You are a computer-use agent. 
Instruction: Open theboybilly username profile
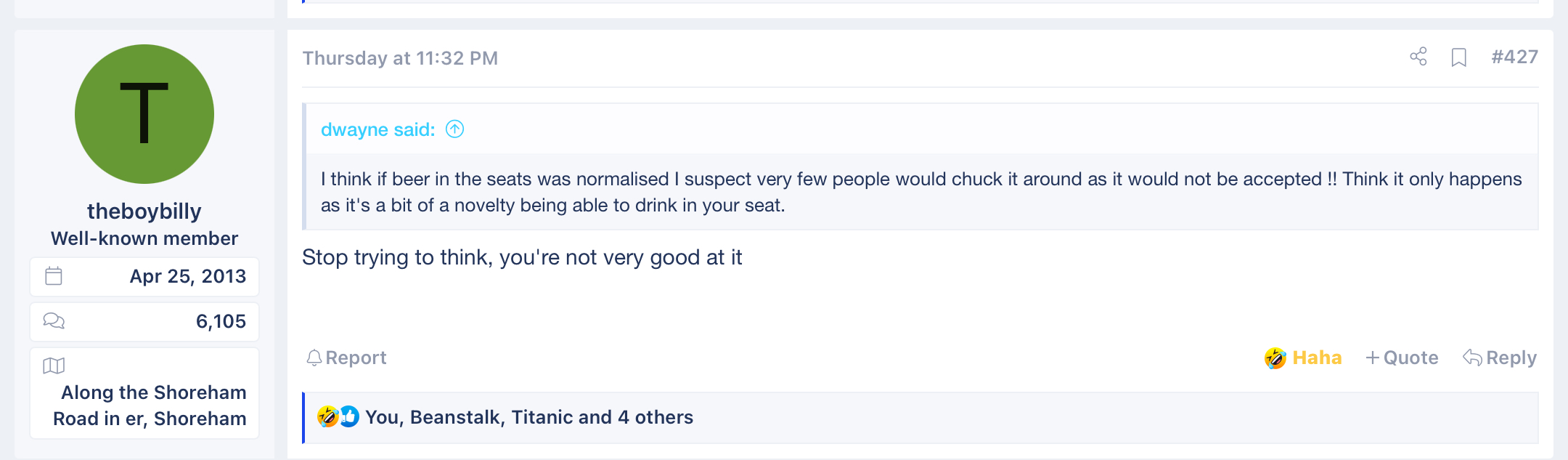click(144, 211)
